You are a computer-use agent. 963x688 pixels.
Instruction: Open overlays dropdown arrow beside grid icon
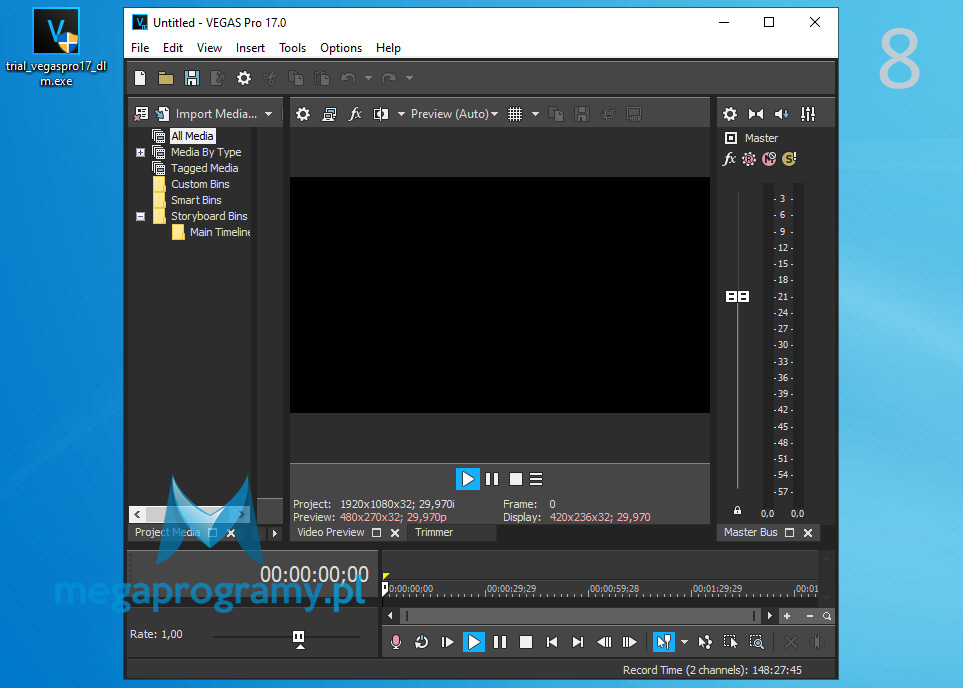tap(535, 114)
